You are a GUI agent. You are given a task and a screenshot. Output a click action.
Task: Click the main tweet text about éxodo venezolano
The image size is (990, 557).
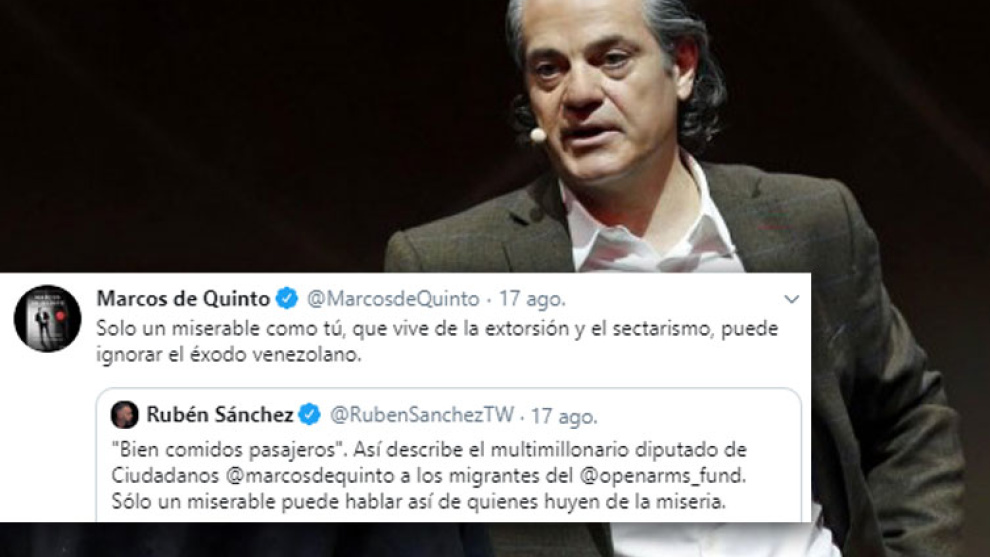437,342
